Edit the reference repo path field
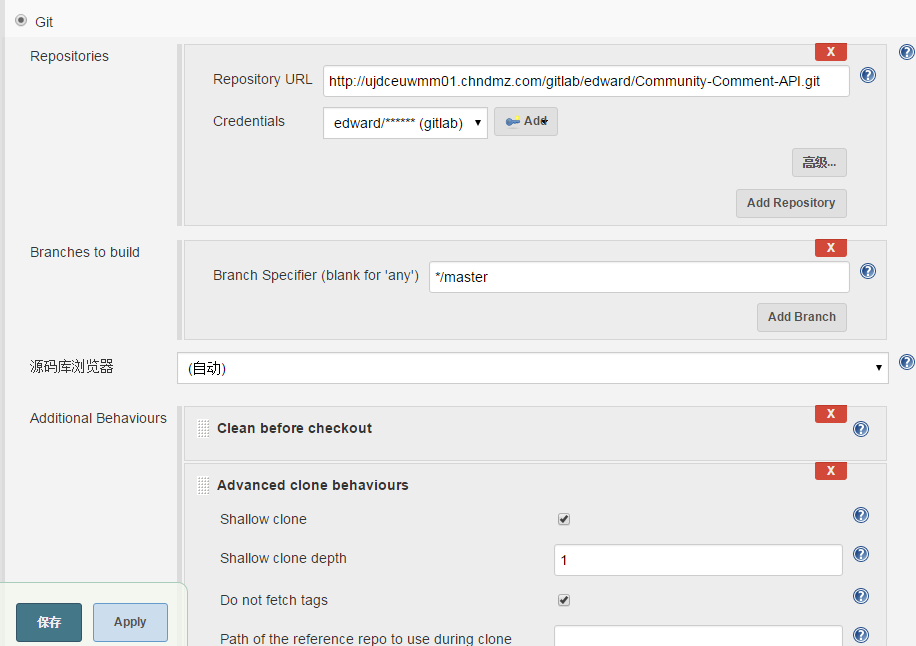 pyautogui.click(x=698, y=636)
